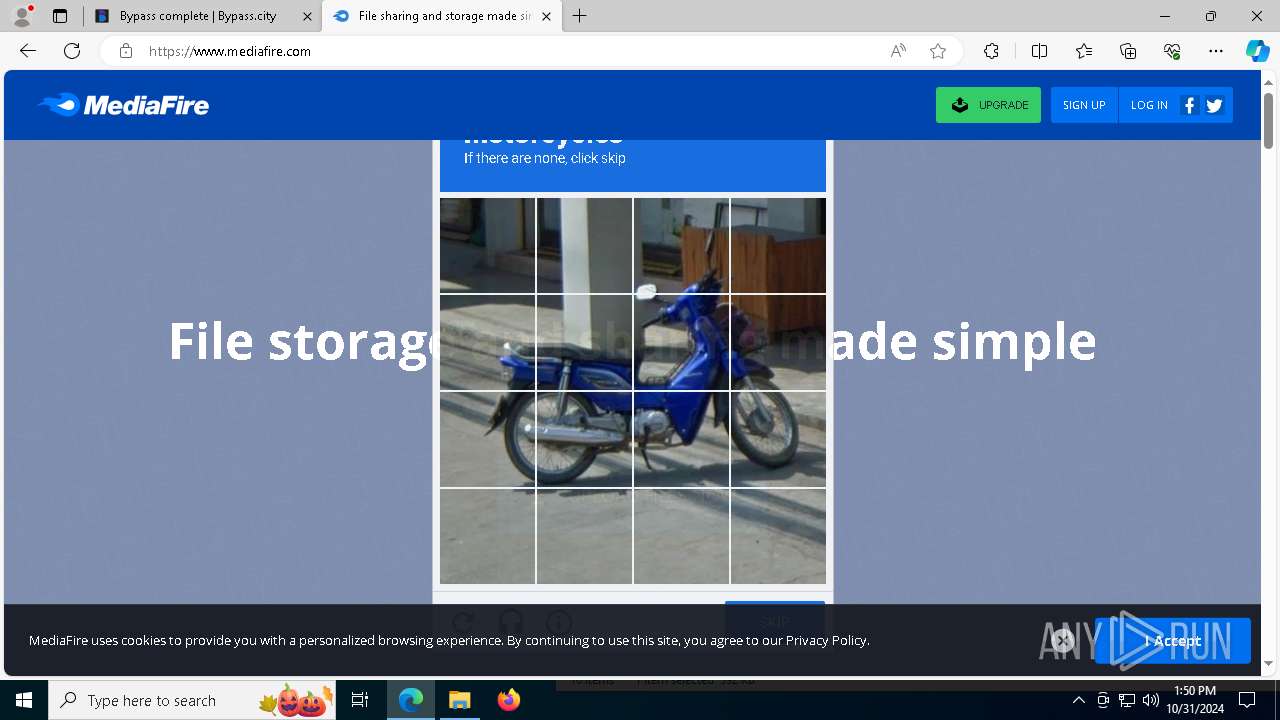View site information via the lock icon
Screen dimensions: 1280x720
(x=126, y=51)
